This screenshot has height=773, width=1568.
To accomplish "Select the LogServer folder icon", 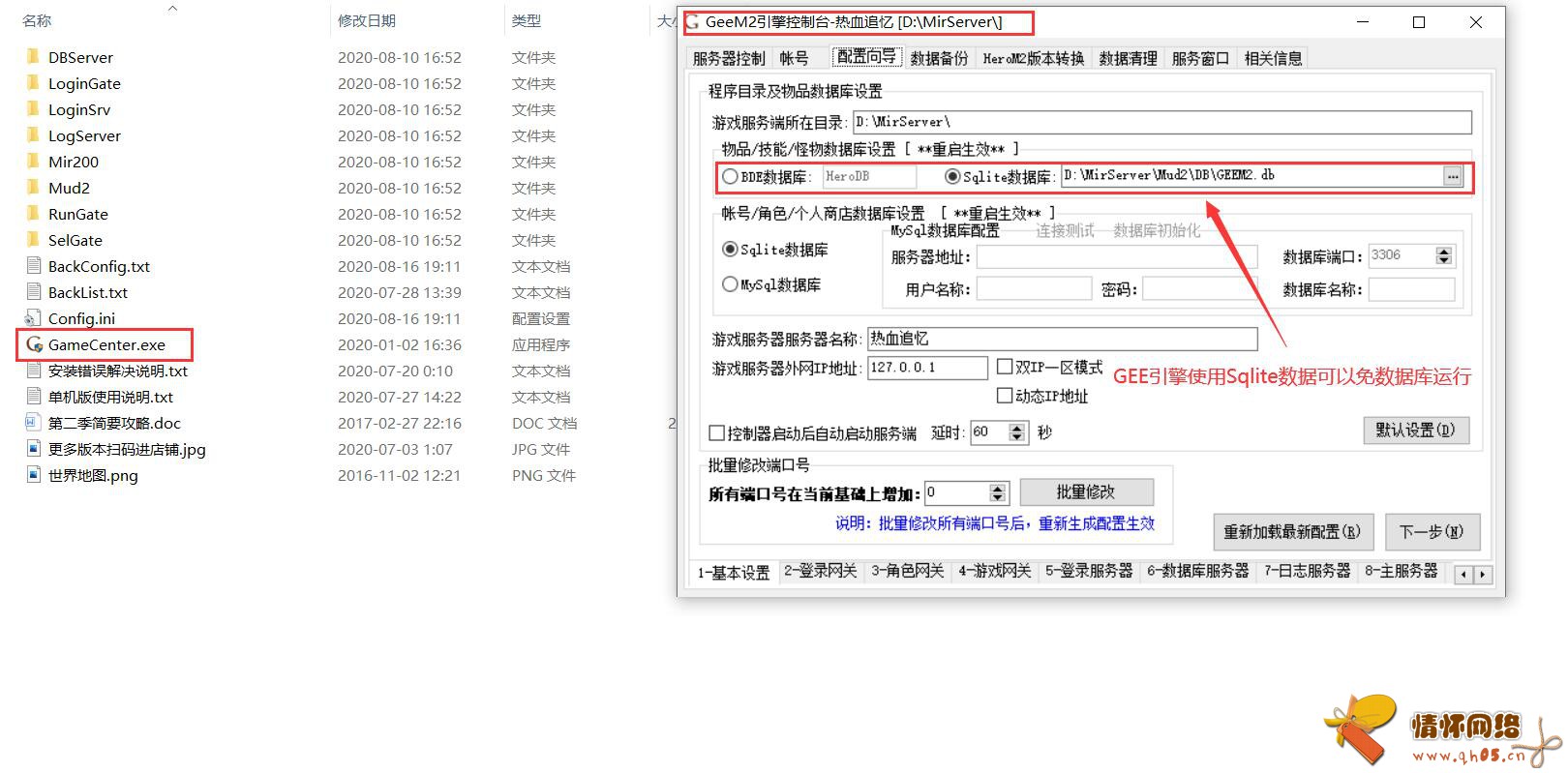I will 34,135.
